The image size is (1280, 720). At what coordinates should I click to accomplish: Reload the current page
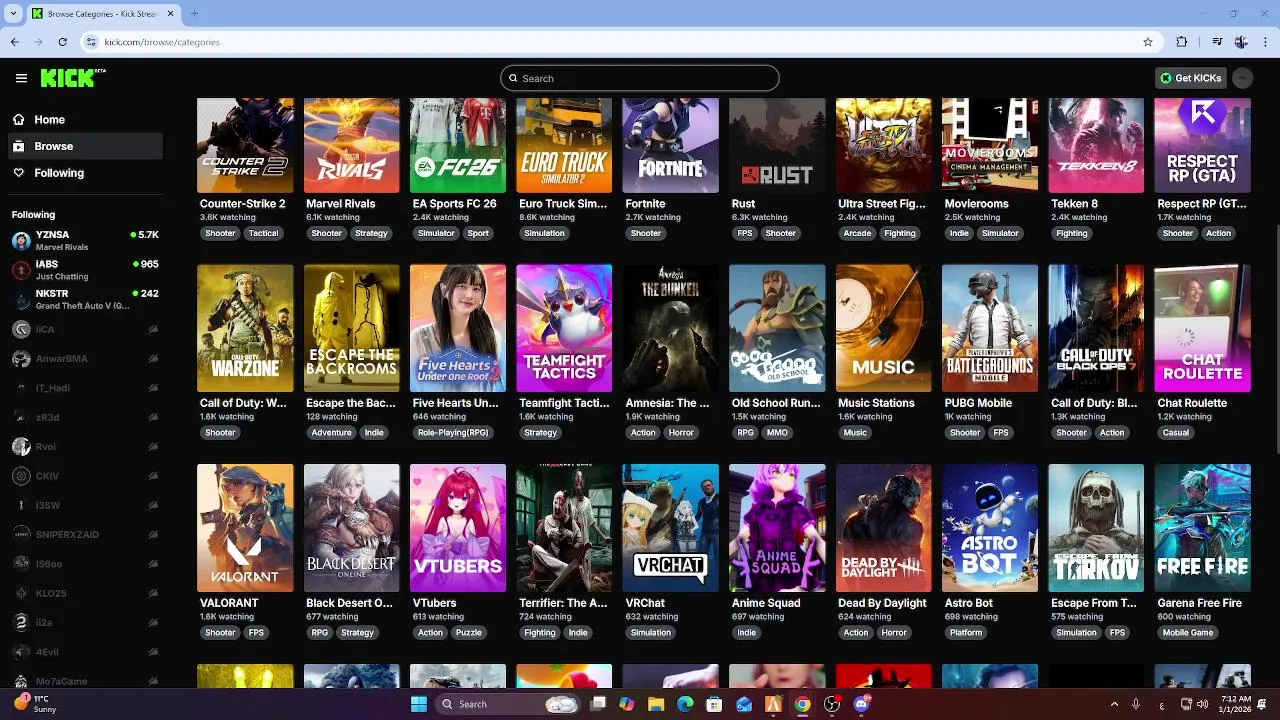[x=62, y=42]
